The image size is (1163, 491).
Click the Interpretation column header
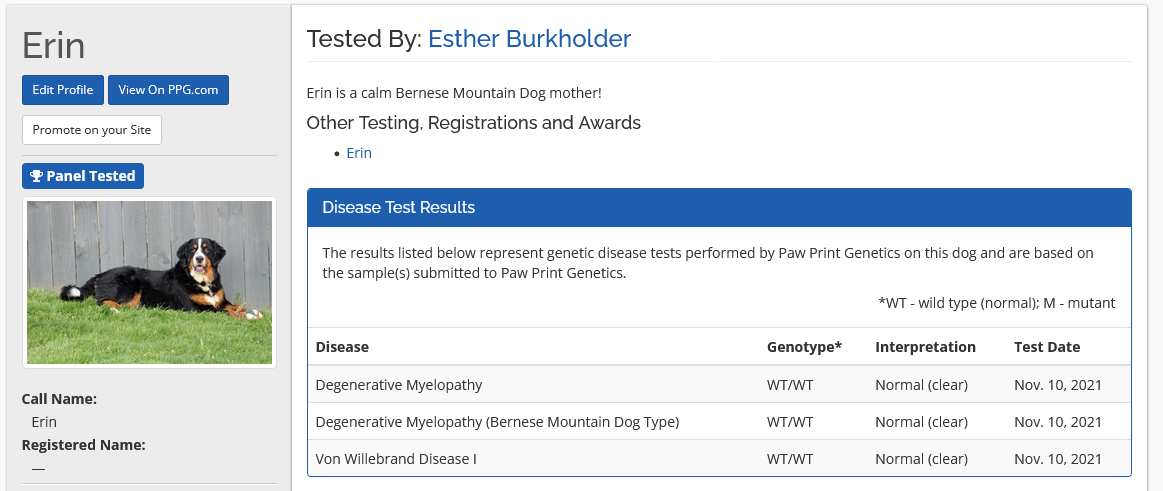[925, 347]
